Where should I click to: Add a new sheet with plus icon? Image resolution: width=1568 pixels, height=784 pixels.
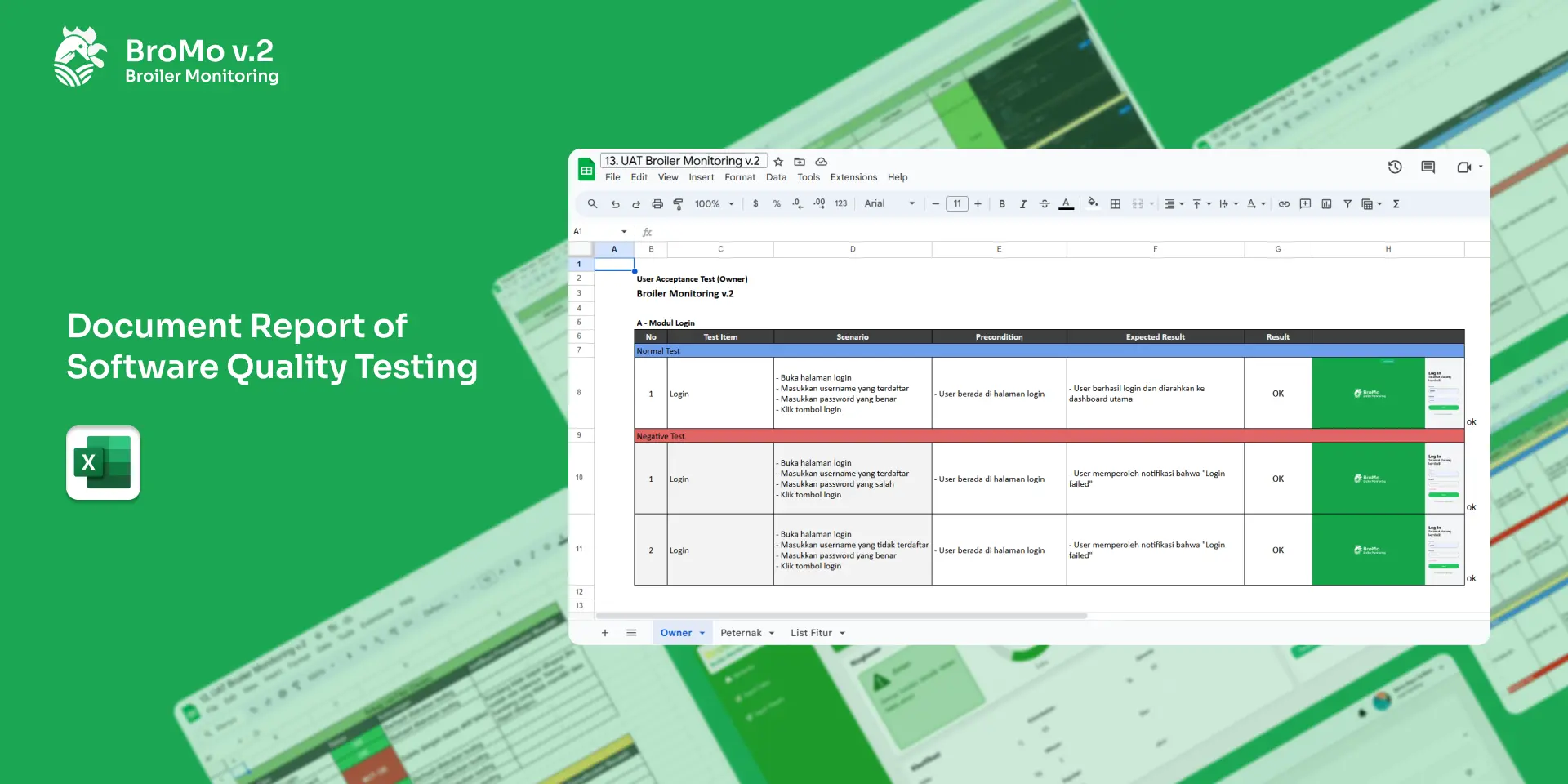605,633
